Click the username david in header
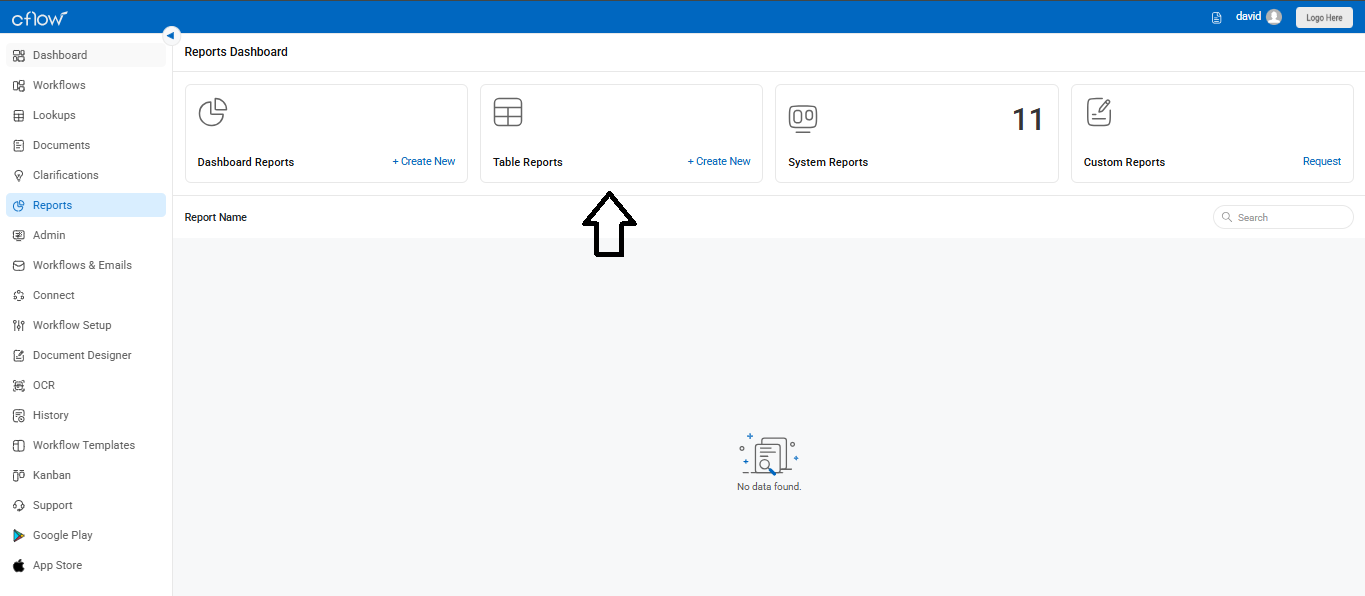The height and width of the screenshot is (596, 1365). 1248,17
